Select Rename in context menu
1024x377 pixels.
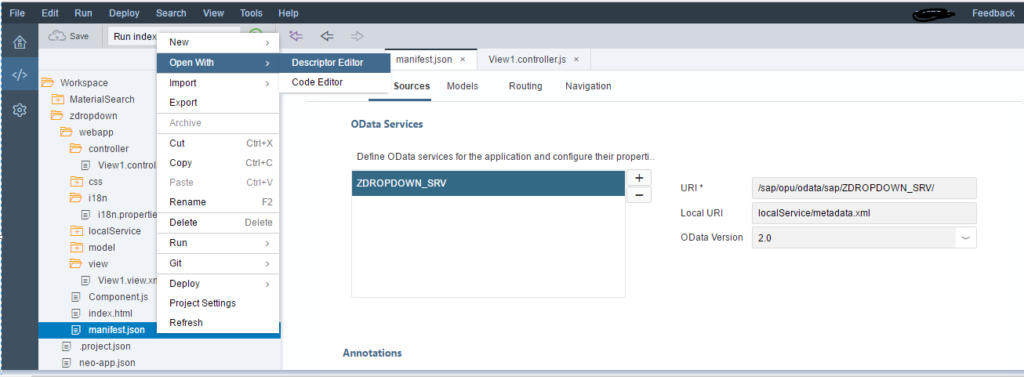[x=218, y=202]
